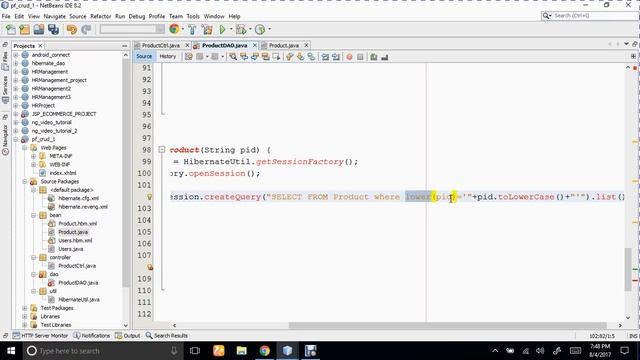Click the New Project toolbar icon
Viewport: 640px width, 360px height.
tap(24, 29)
